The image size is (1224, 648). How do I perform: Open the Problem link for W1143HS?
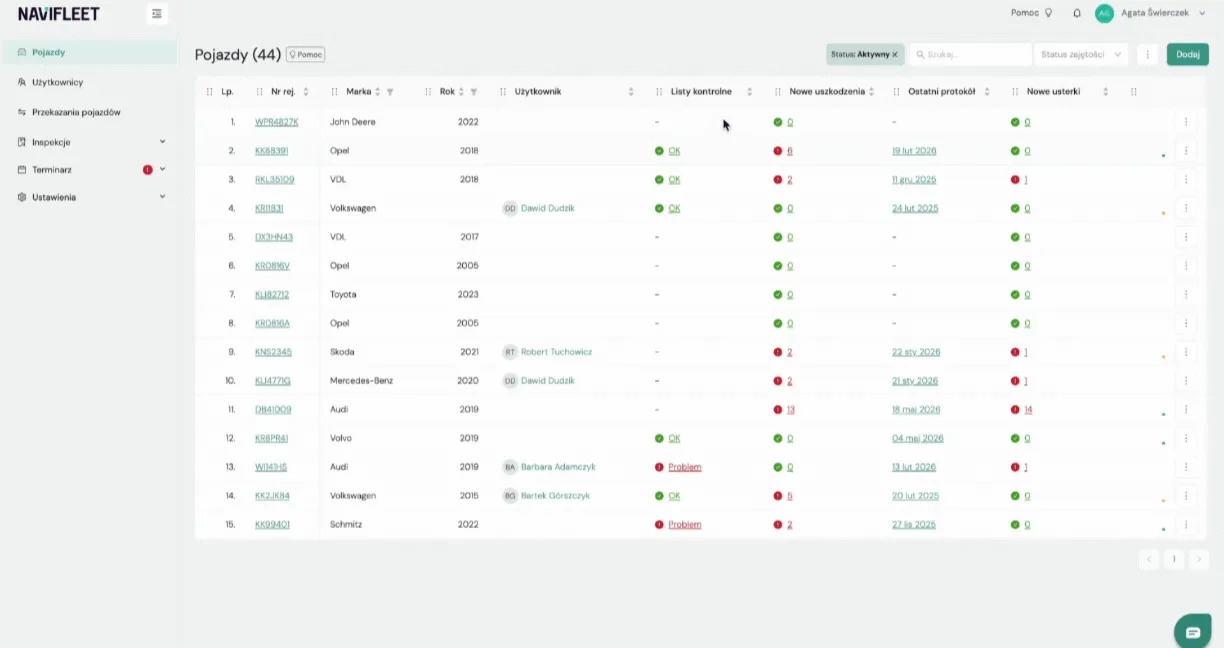coord(685,467)
